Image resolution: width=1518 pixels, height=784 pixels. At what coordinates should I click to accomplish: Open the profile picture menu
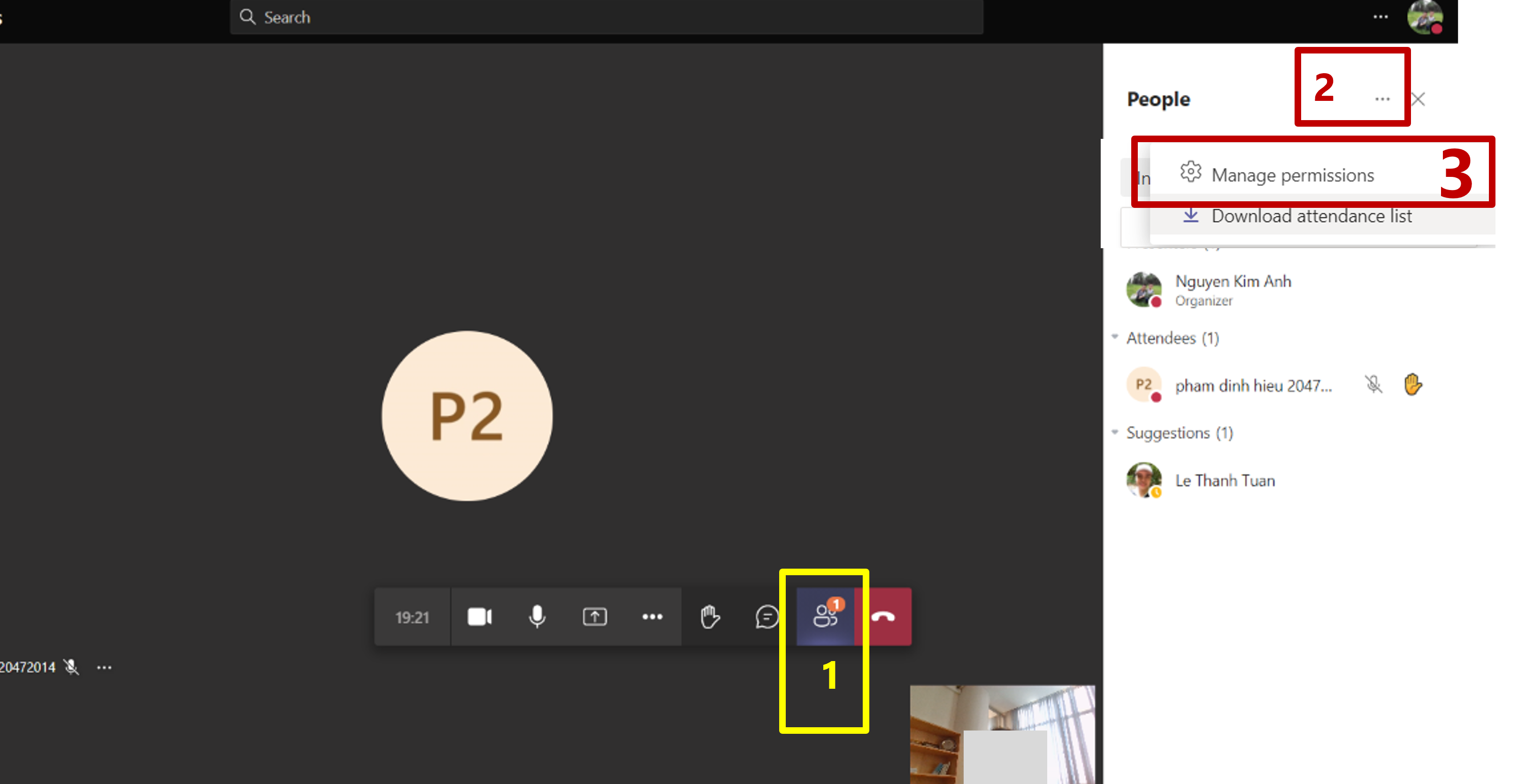(1424, 17)
